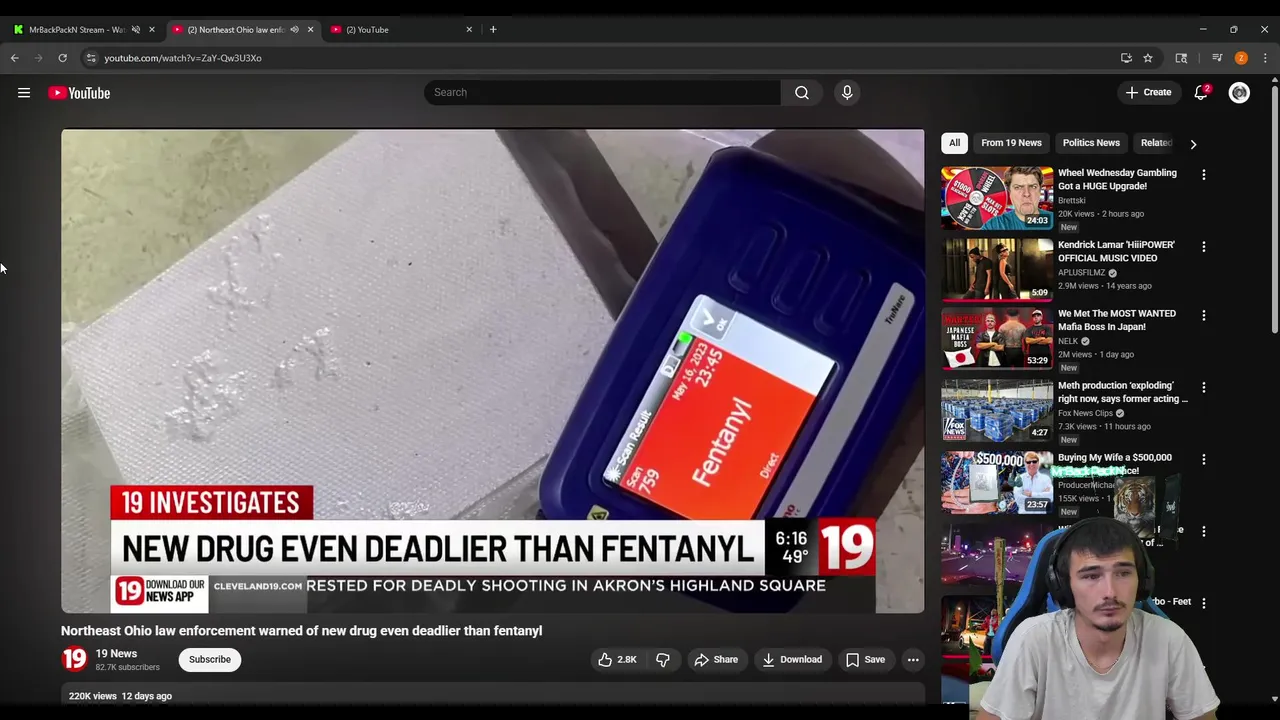This screenshot has height=720, width=1280.
Task: View site information icon in address bar
Action: point(91,58)
